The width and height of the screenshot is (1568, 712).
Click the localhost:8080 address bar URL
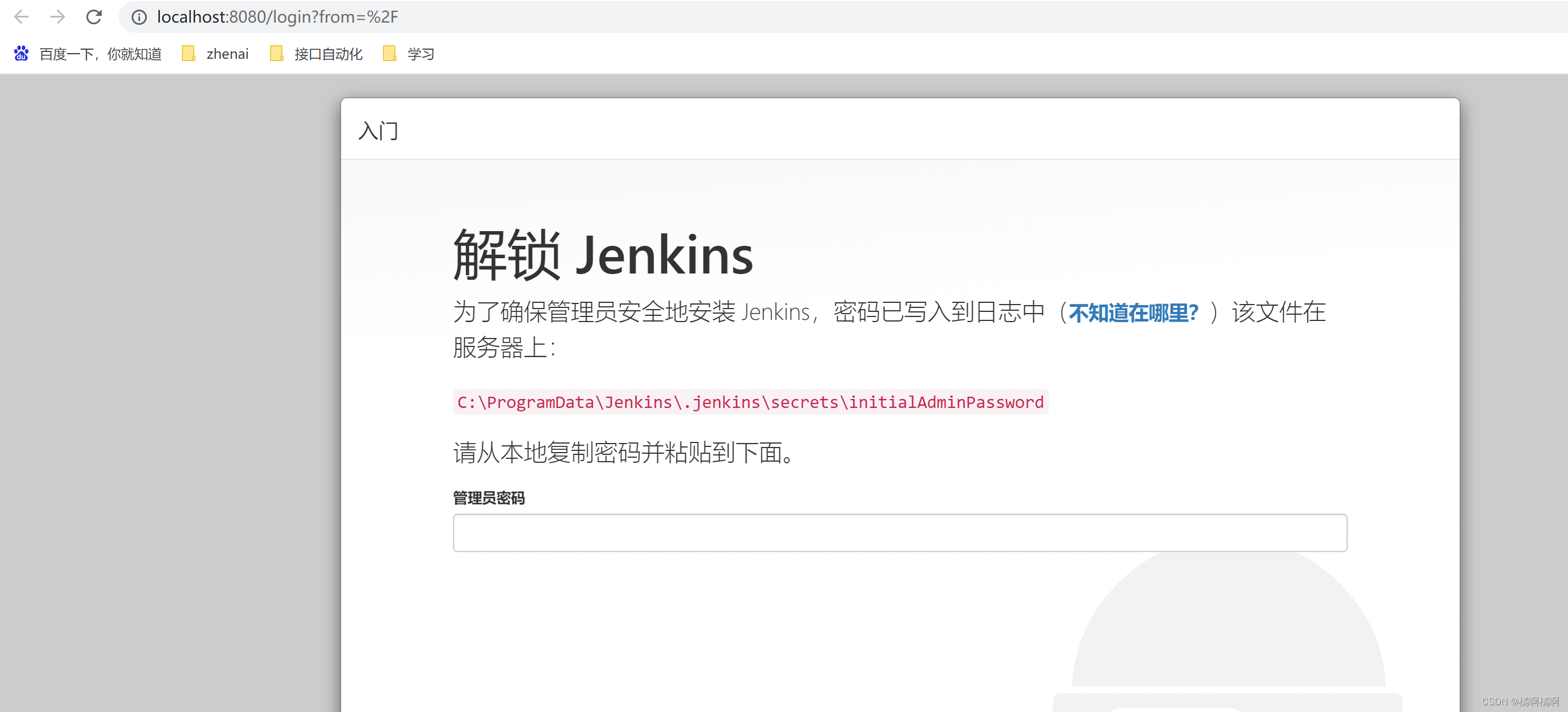[277, 17]
